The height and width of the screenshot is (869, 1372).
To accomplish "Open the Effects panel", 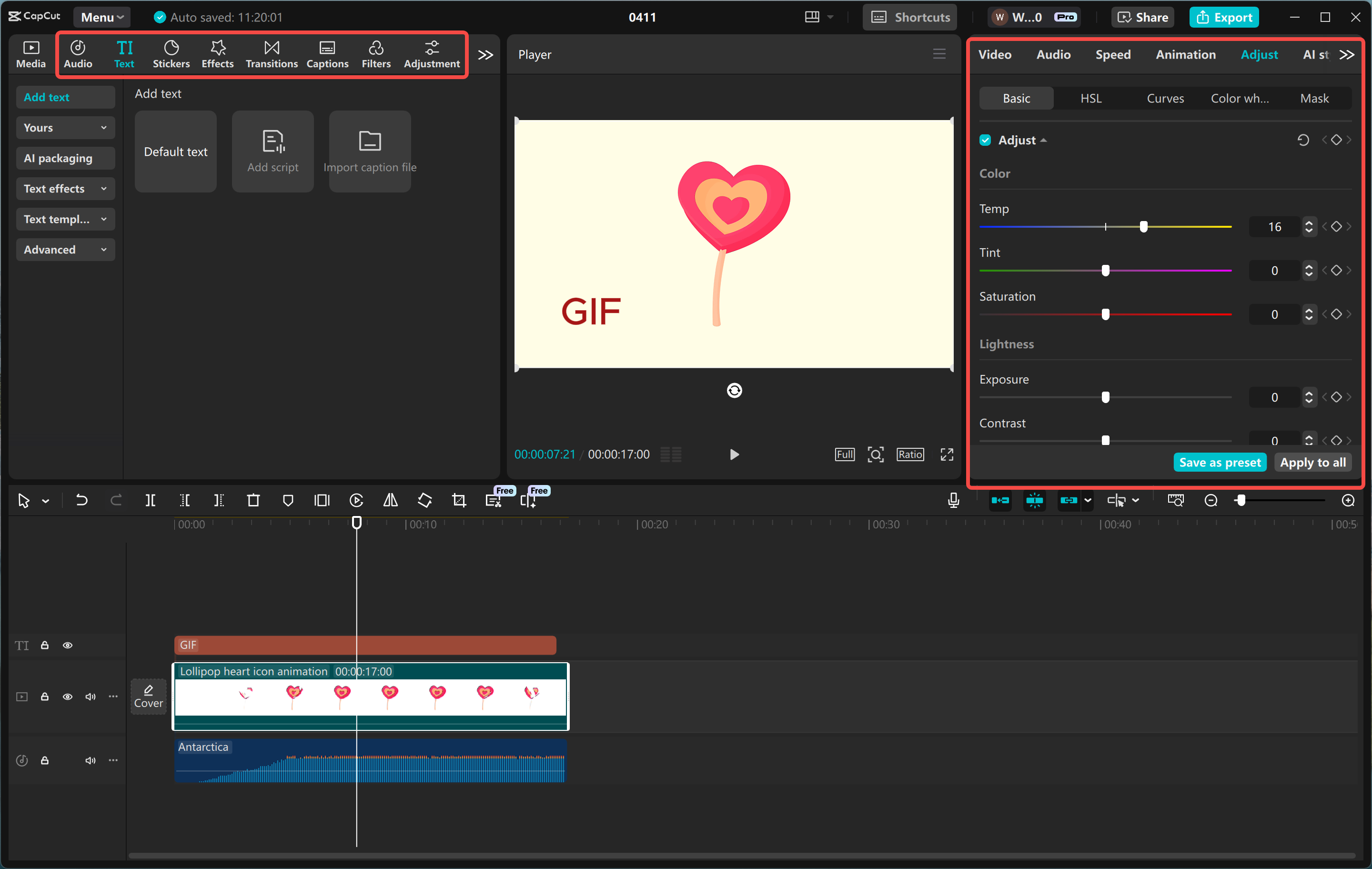I will click(217, 54).
